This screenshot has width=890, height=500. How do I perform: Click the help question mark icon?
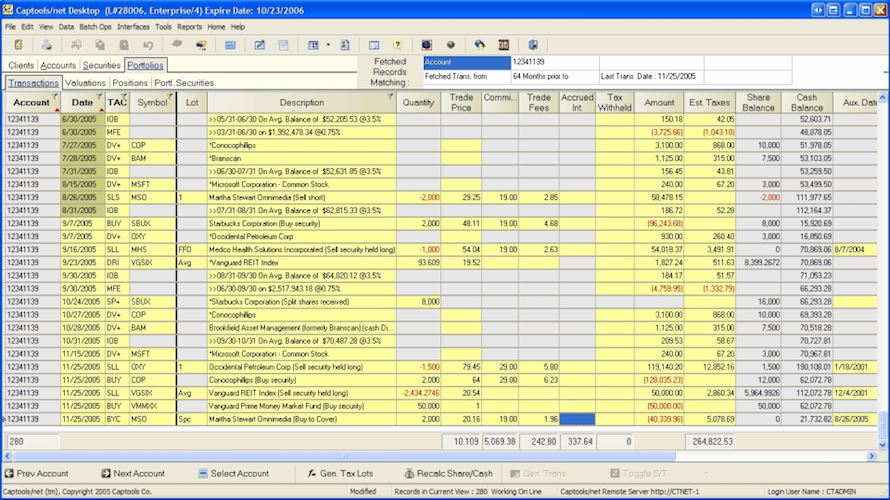pos(397,45)
